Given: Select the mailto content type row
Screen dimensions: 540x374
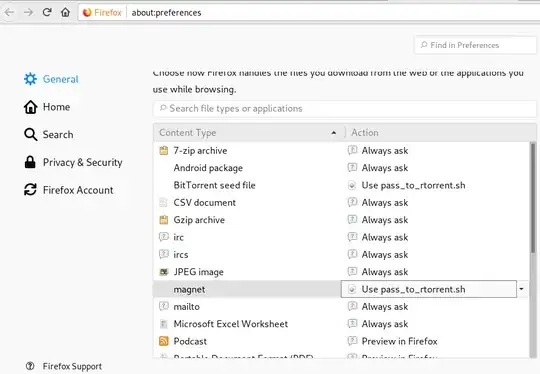Looking at the screenshot, I should 342,307.
